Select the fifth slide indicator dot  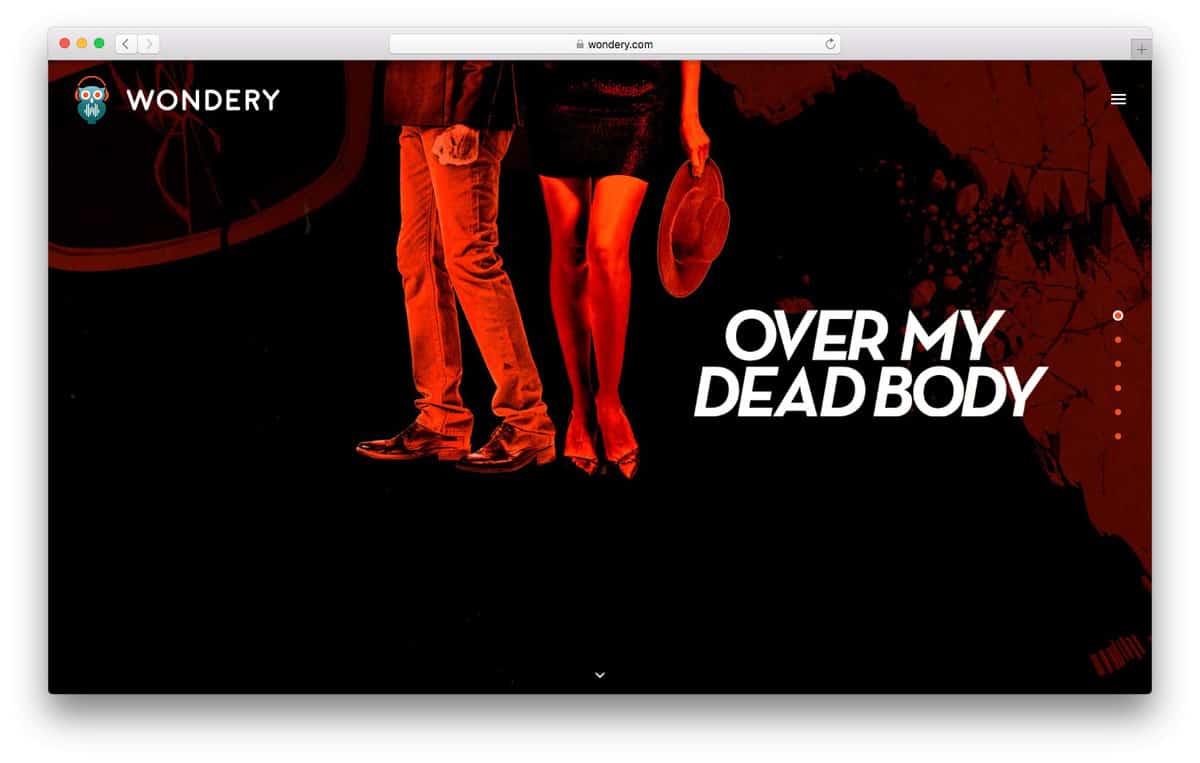click(x=1118, y=412)
